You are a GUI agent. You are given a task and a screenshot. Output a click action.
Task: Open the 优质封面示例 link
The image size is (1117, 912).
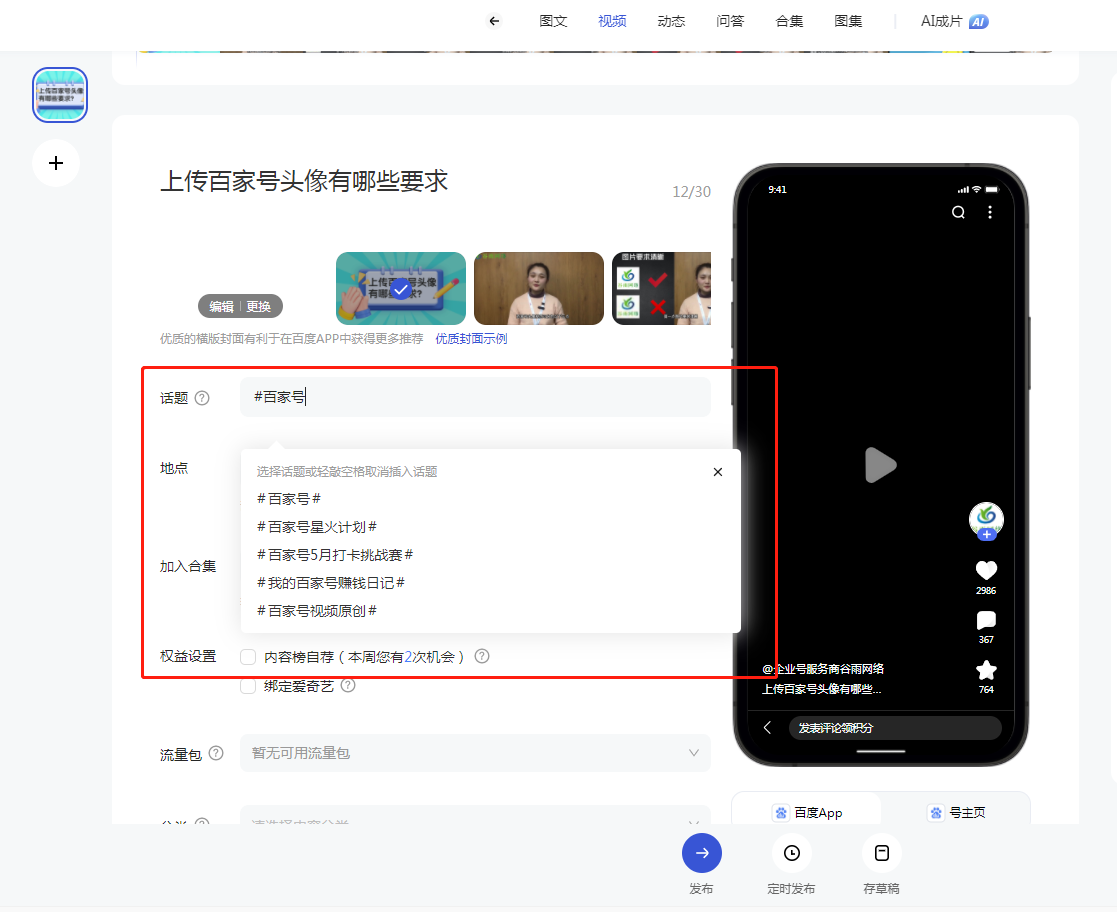pyautogui.click(x=472, y=338)
